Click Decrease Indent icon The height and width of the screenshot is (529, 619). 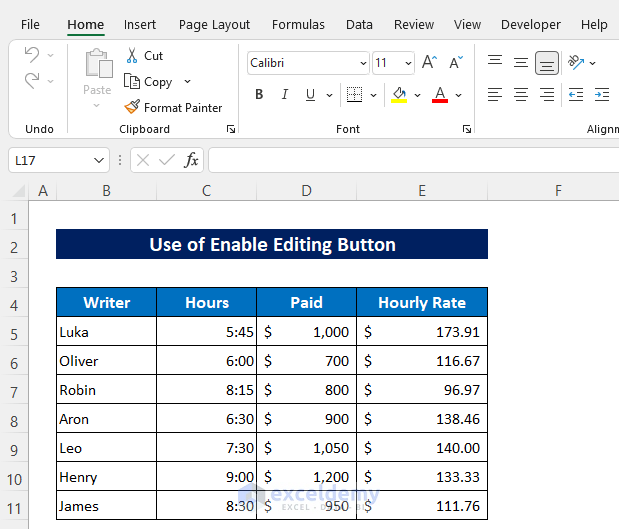click(576, 95)
